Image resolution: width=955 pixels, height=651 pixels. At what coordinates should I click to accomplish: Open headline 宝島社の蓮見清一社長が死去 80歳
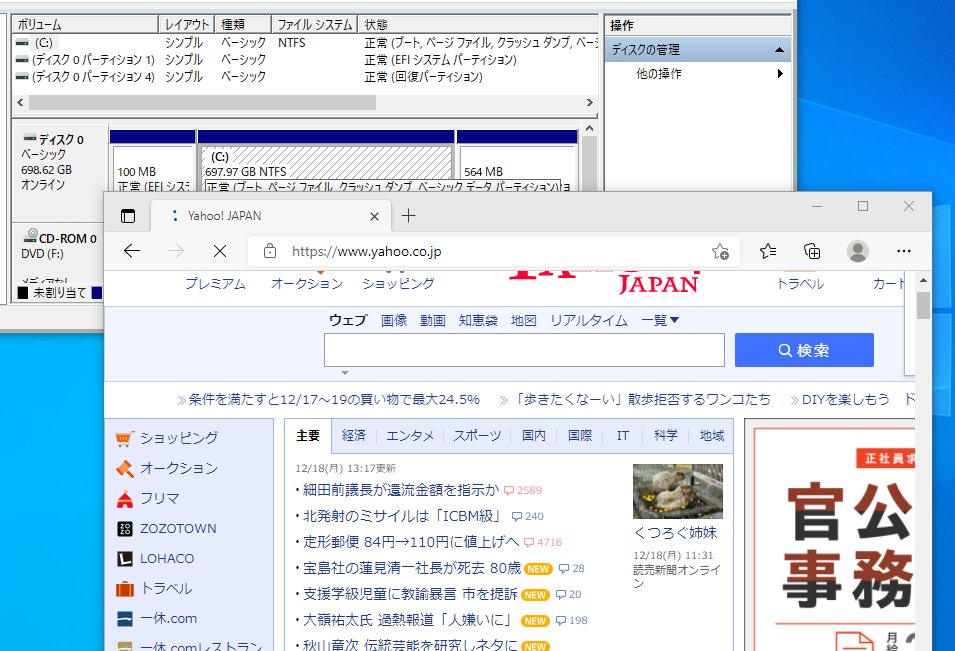pyautogui.click(x=412, y=568)
